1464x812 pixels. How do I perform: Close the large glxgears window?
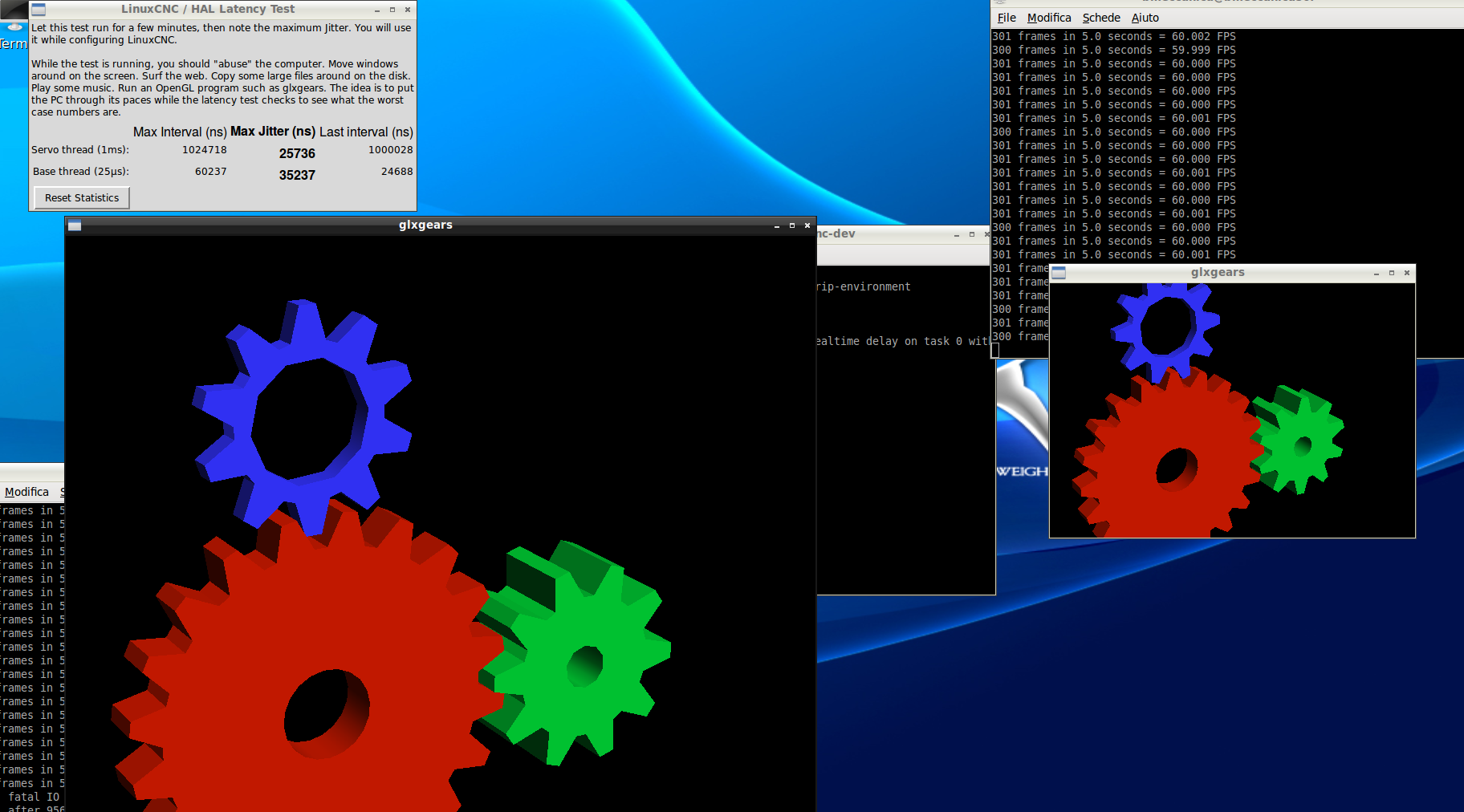[x=807, y=225]
